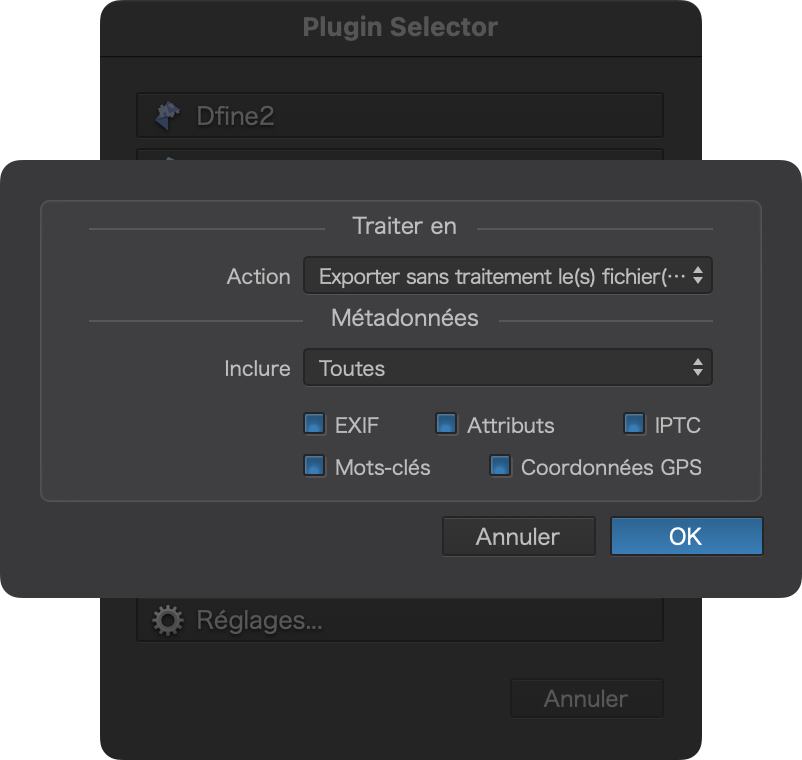Toggle the Coordonnées GPS checkbox

click(x=500, y=466)
